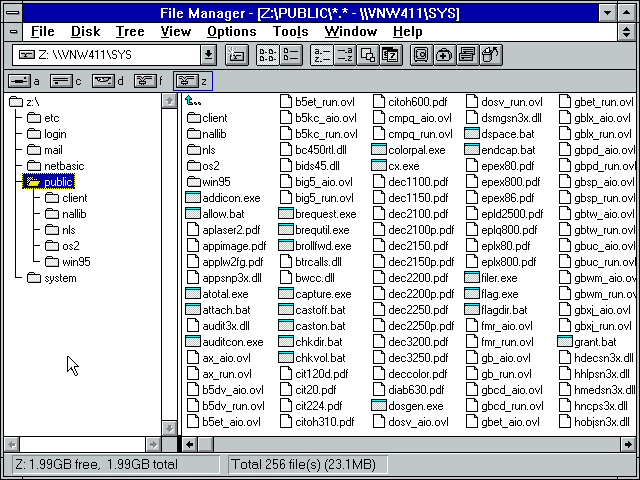Screen dimensions: 640x480
Task: Select grant.bat file icon
Action: [x=565, y=342]
